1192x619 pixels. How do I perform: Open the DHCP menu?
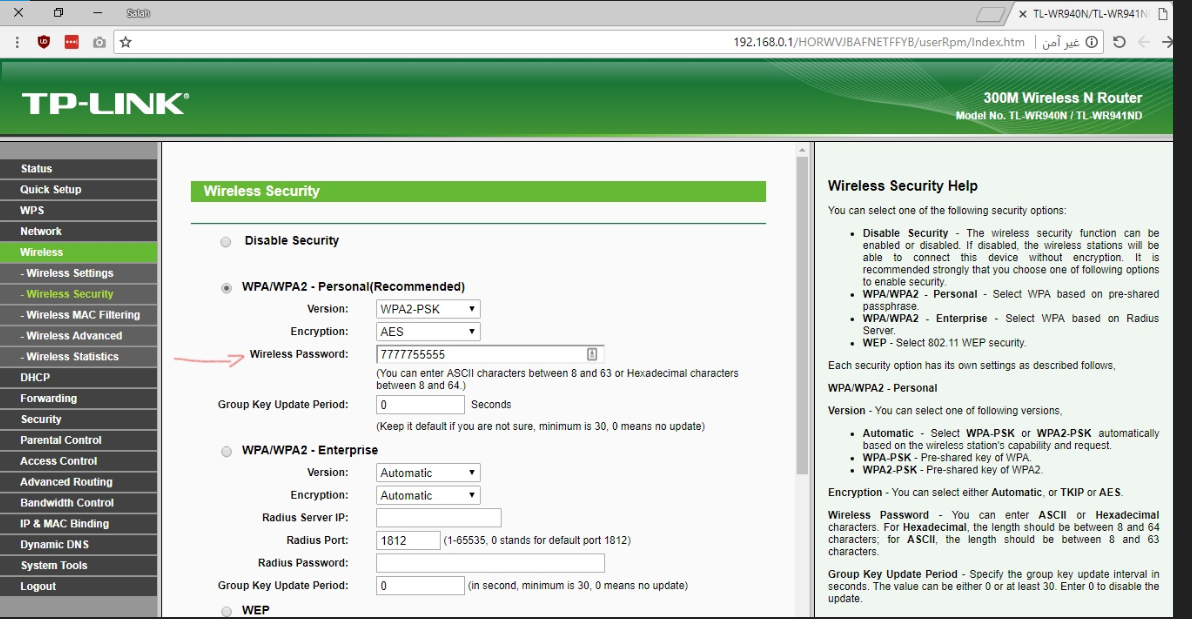(x=78, y=378)
